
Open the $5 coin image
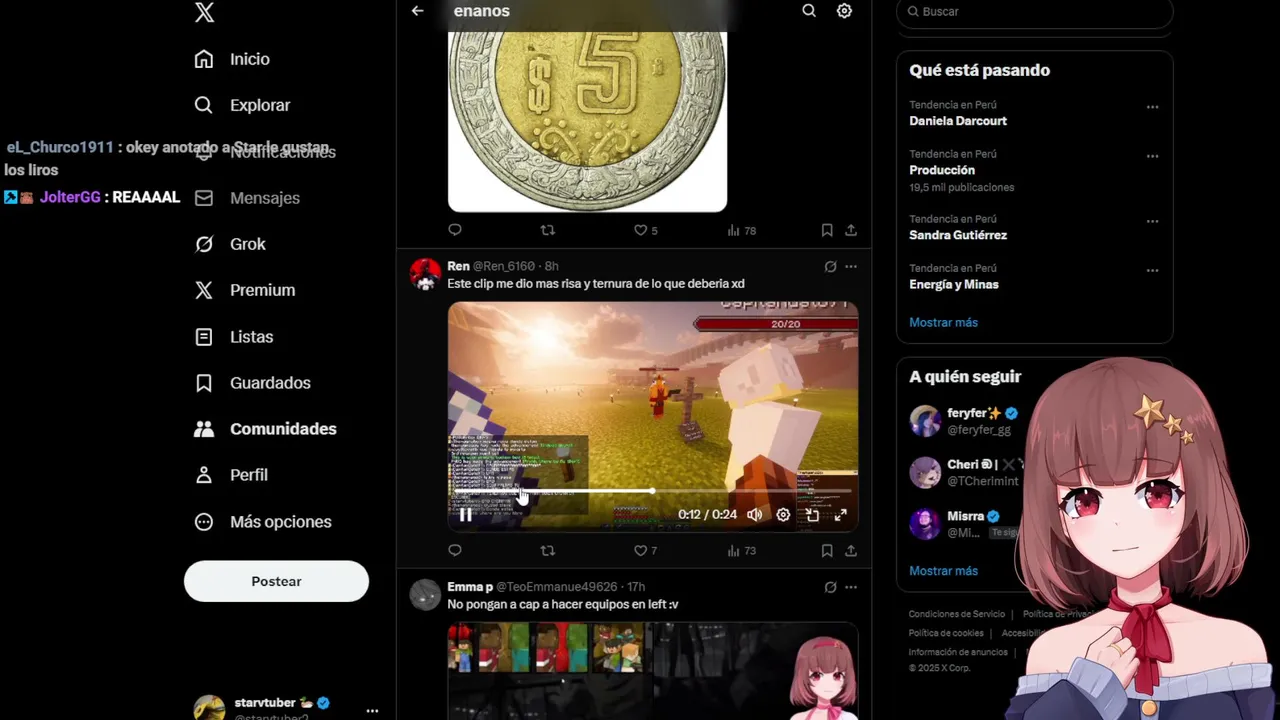pos(587,121)
